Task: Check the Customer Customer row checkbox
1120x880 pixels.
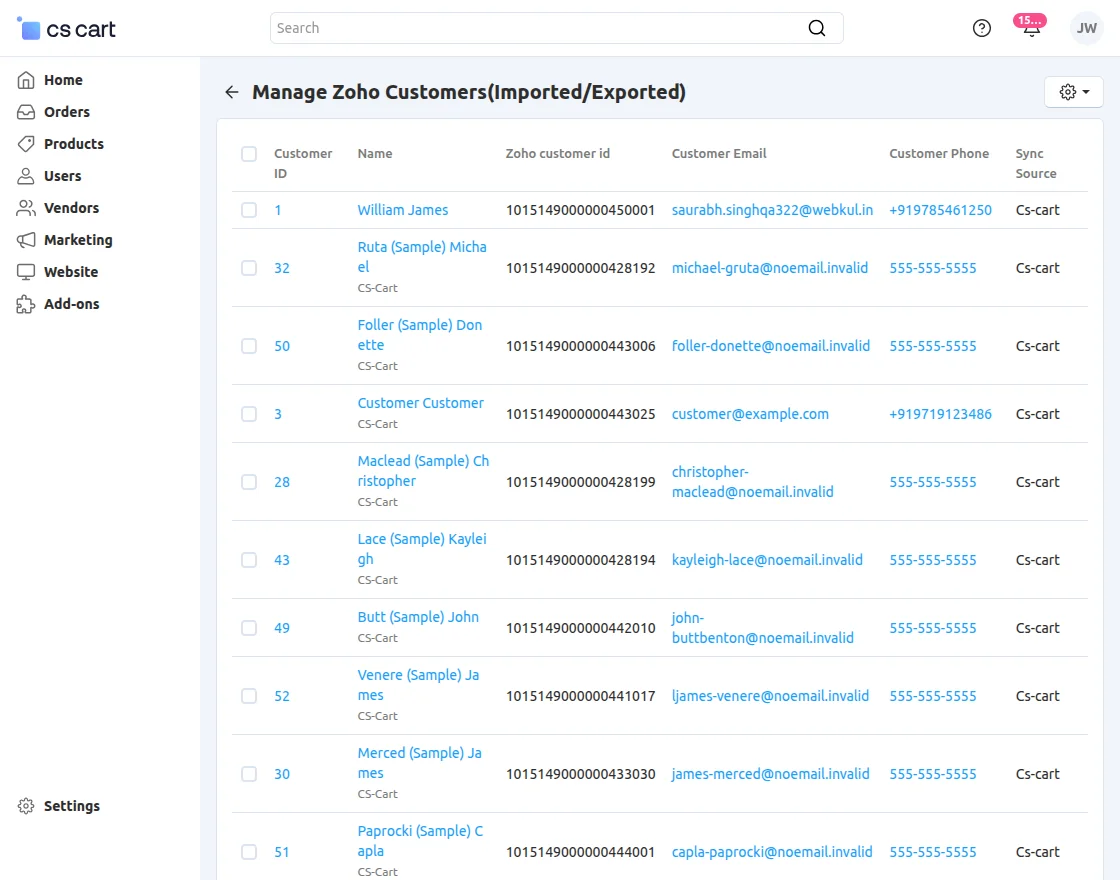Action: (x=249, y=414)
